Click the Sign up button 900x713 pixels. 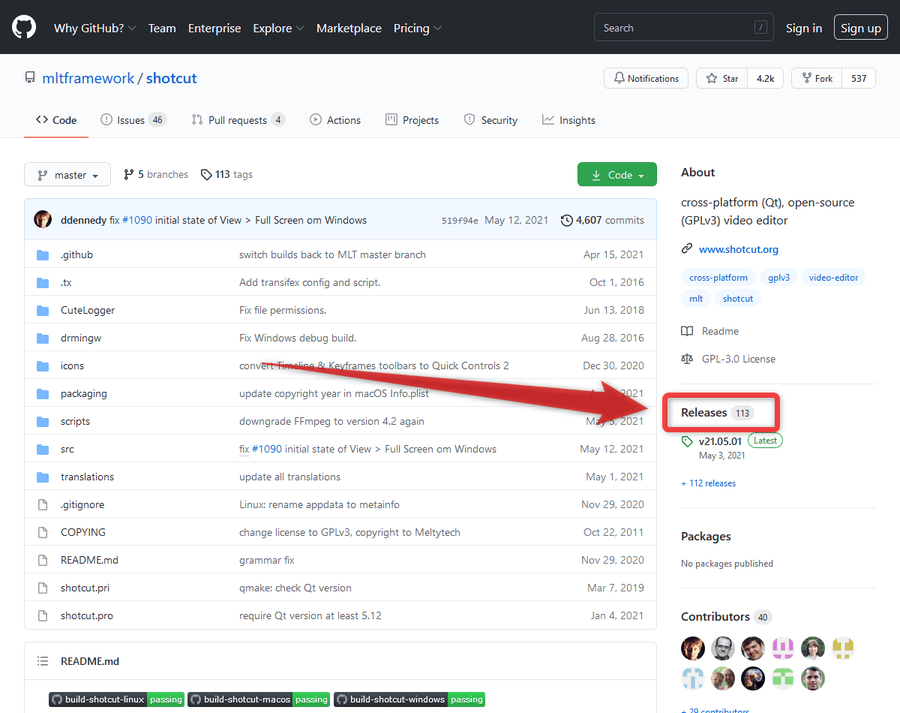[860, 28]
